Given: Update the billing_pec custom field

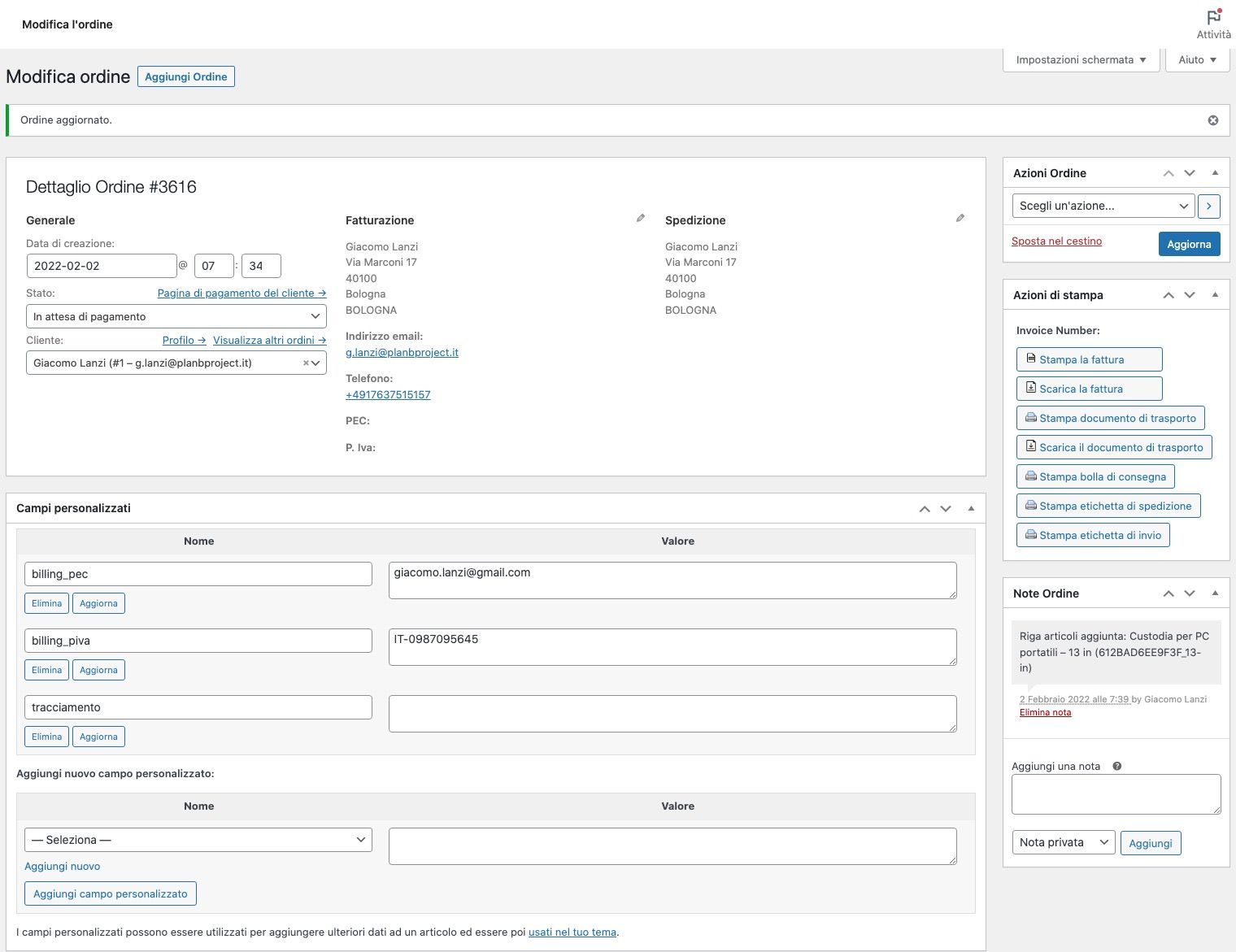Looking at the screenshot, I should [x=98, y=603].
